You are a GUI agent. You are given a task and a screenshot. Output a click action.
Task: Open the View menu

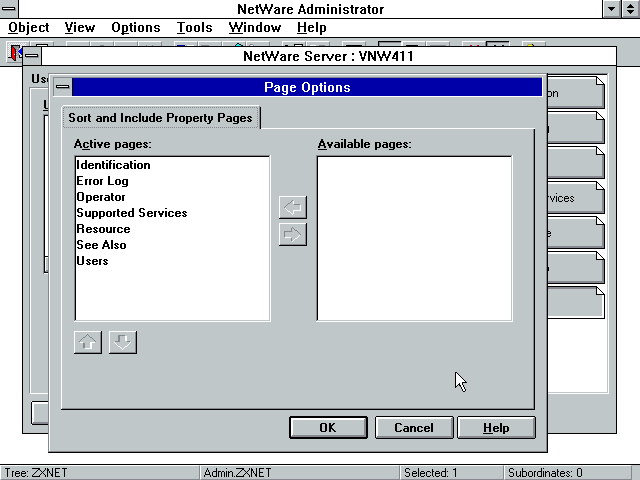80,27
